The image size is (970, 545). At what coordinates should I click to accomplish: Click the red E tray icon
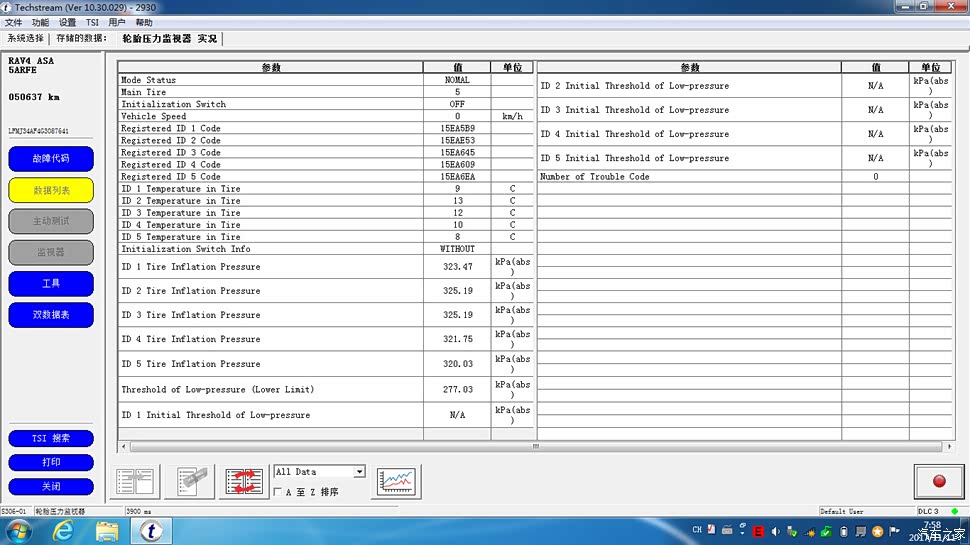pos(758,531)
